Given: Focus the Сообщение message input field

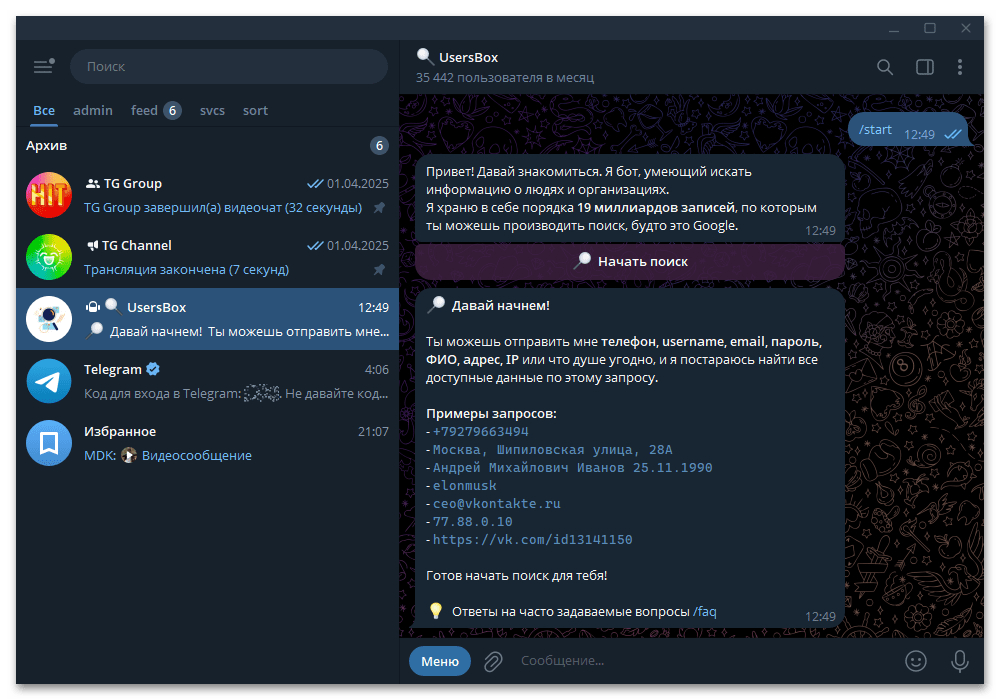Looking at the screenshot, I should [705, 661].
